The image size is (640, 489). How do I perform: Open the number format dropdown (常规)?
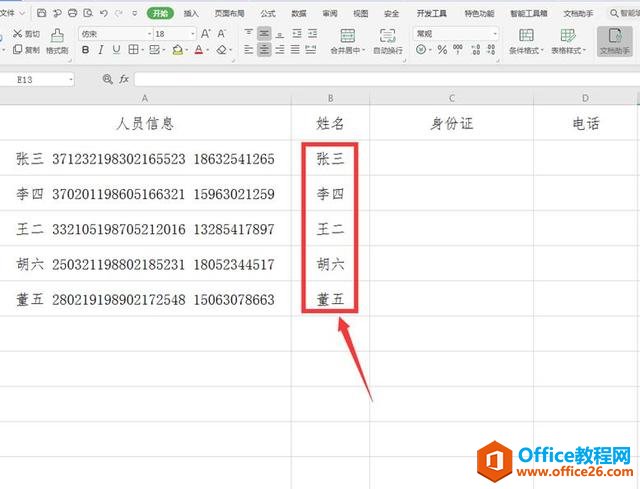coord(495,33)
